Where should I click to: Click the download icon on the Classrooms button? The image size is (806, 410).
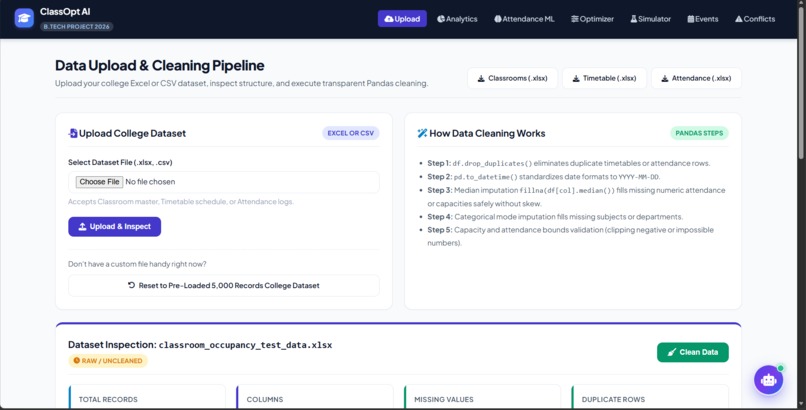(481, 79)
